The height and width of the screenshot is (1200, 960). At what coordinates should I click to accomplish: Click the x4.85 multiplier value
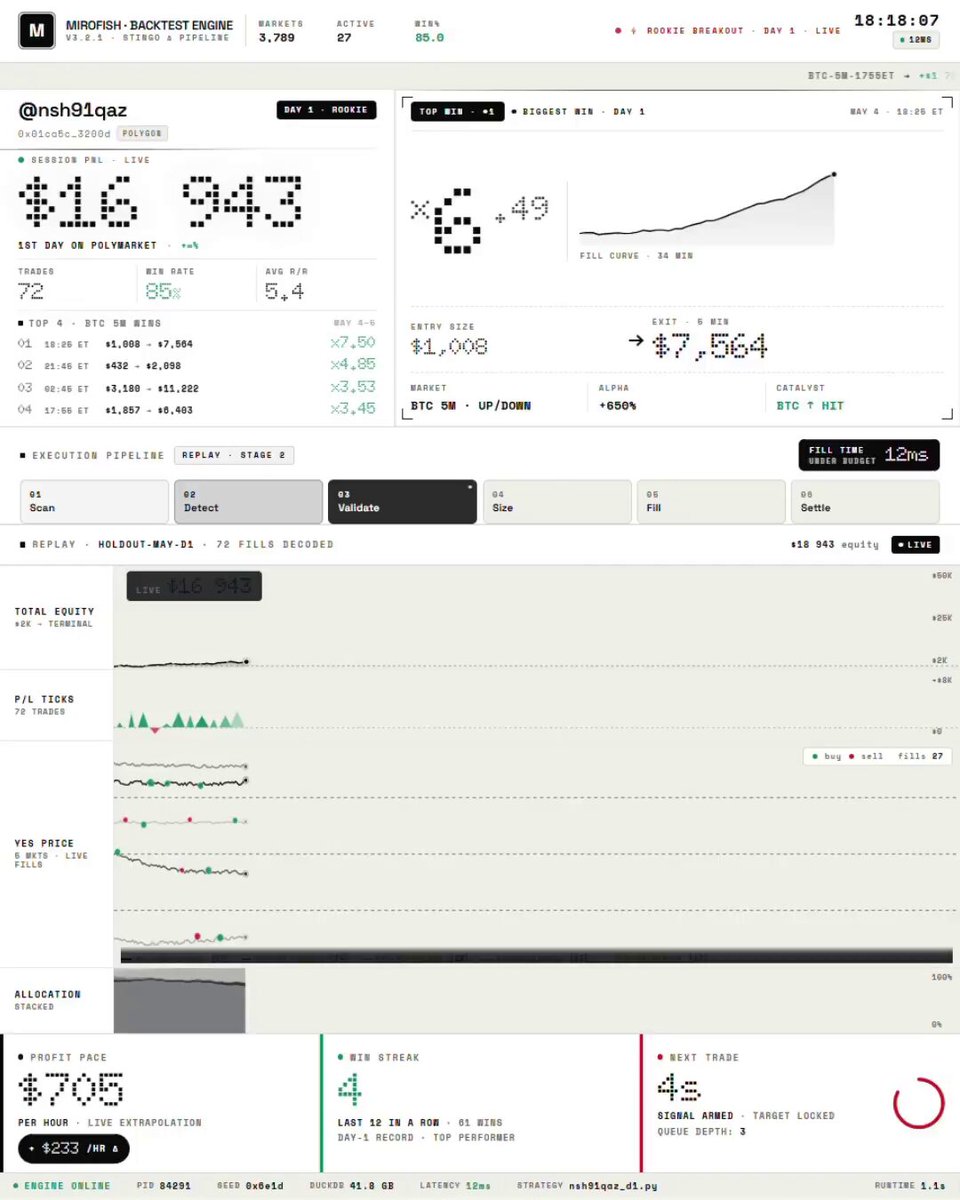(x=353, y=365)
